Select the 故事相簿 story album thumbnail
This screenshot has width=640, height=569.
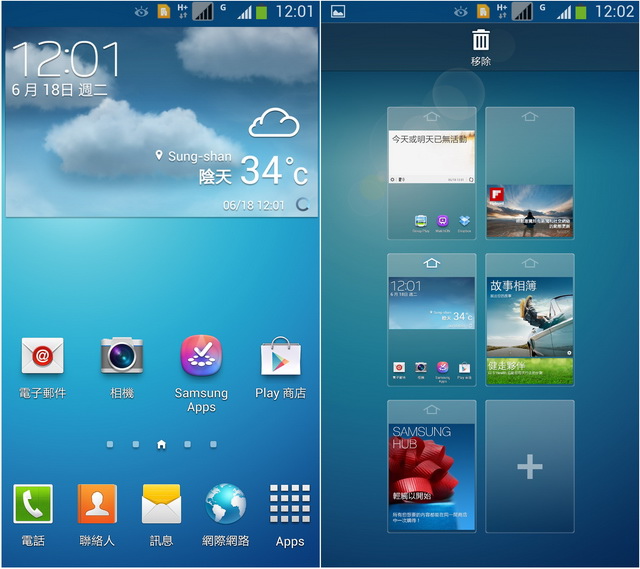pyautogui.click(x=530, y=320)
